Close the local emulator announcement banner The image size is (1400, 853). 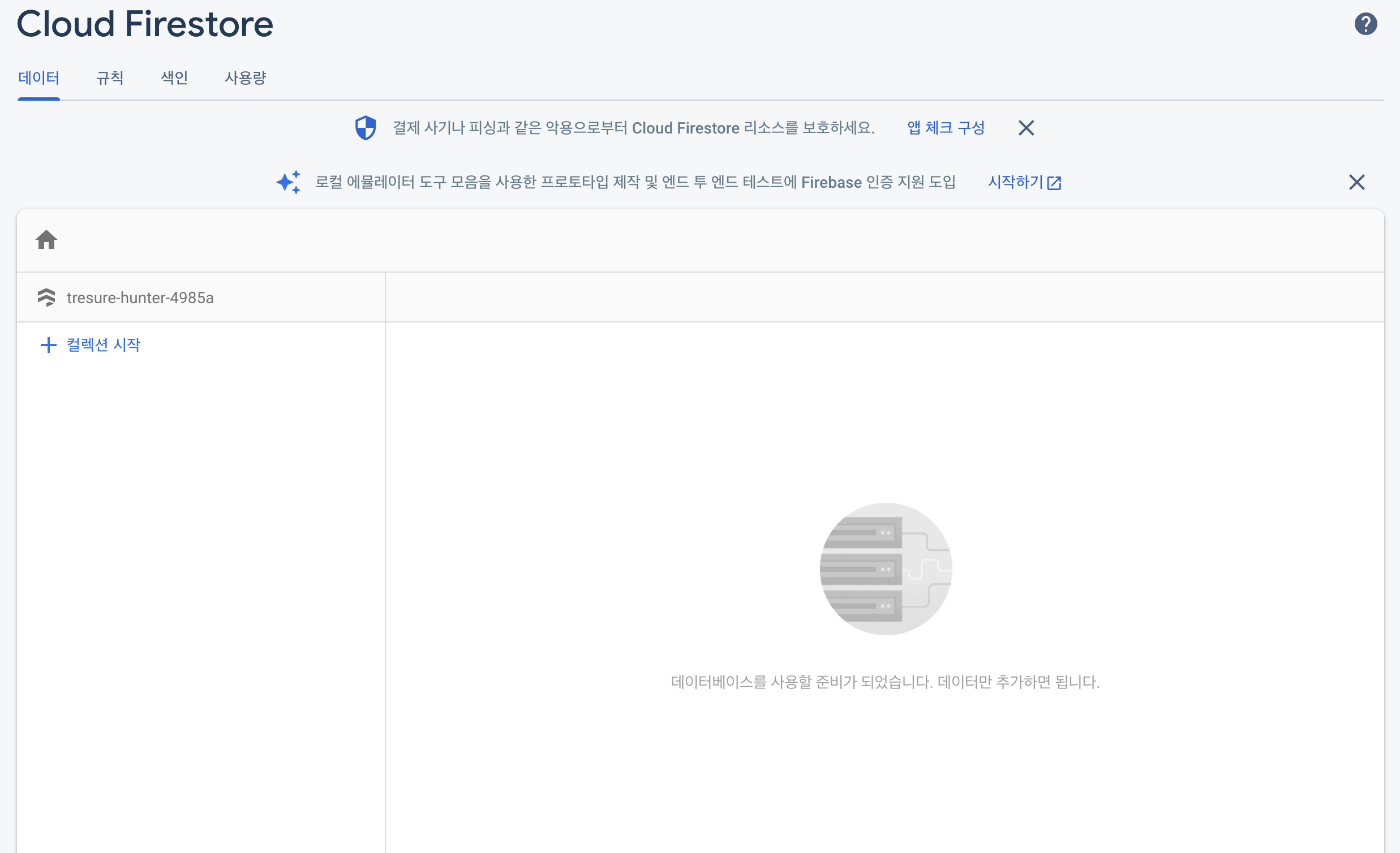(x=1356, y=182)
